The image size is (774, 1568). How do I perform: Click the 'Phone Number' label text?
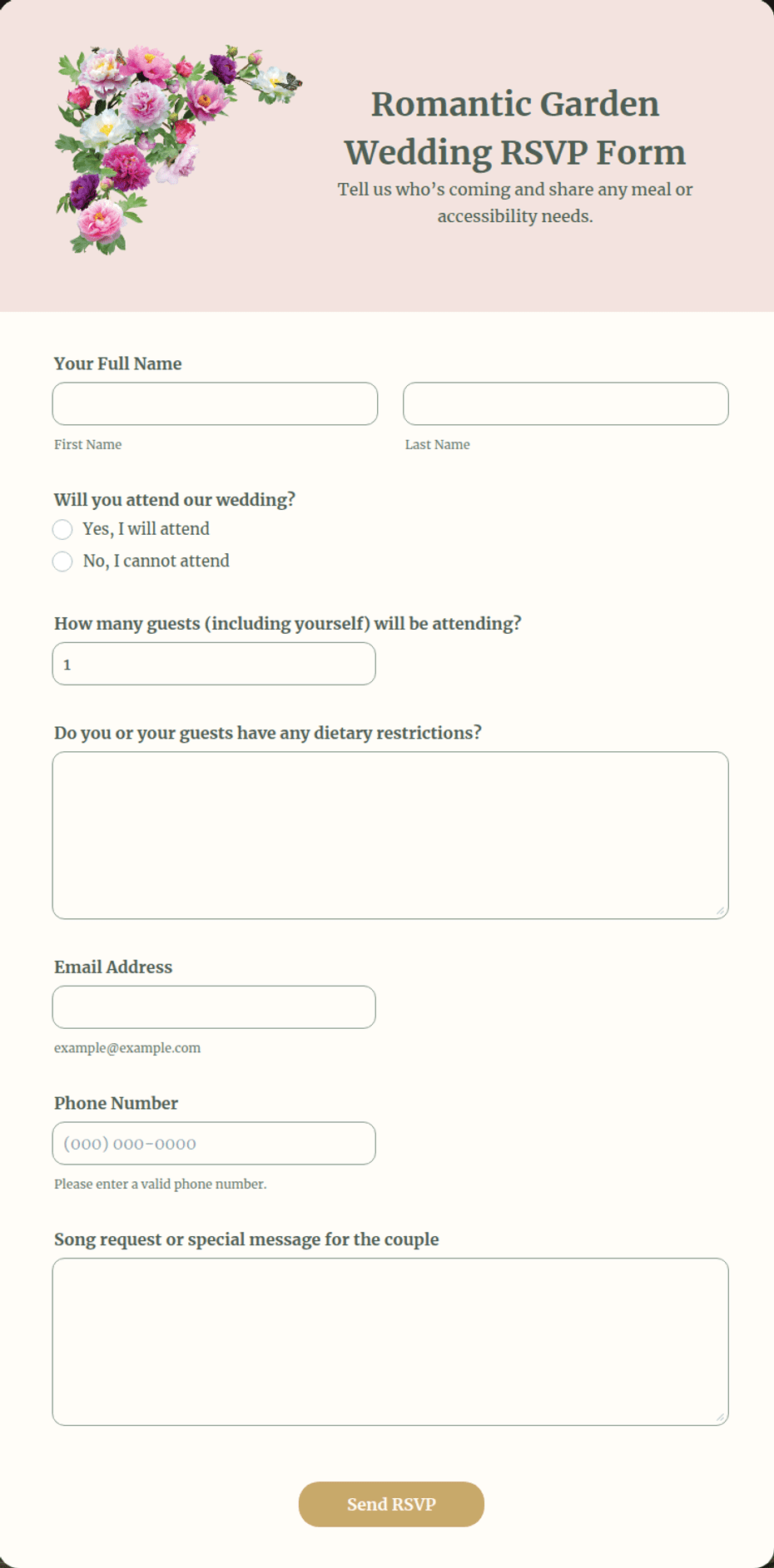(x=117, y=1103)
